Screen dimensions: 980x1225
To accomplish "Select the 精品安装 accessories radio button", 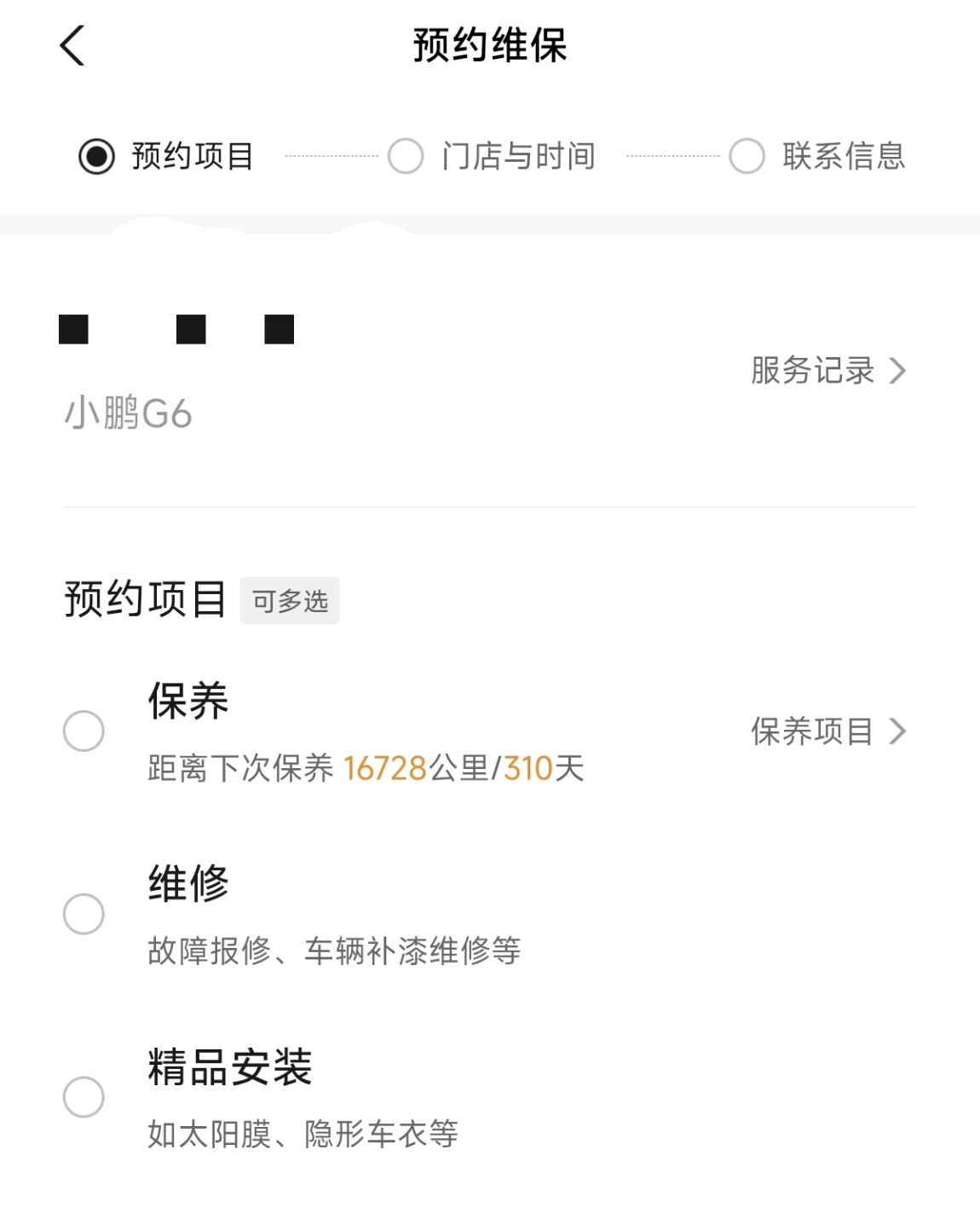I will pos(84,1096).
